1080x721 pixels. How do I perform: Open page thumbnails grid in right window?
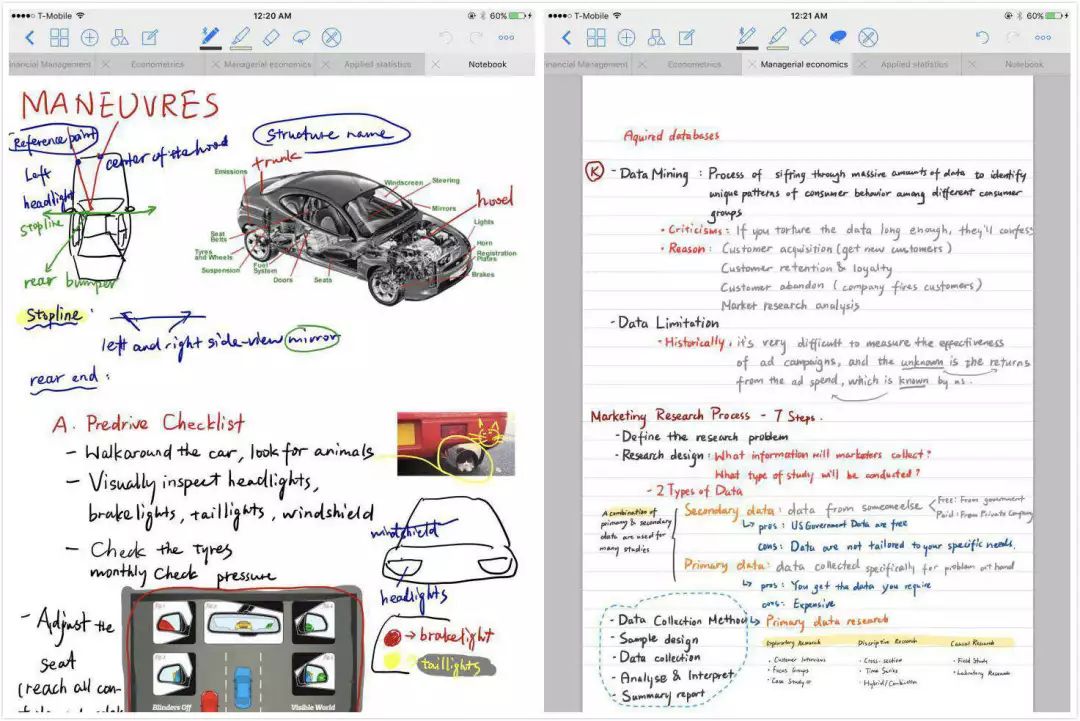[x=596, y=38]
